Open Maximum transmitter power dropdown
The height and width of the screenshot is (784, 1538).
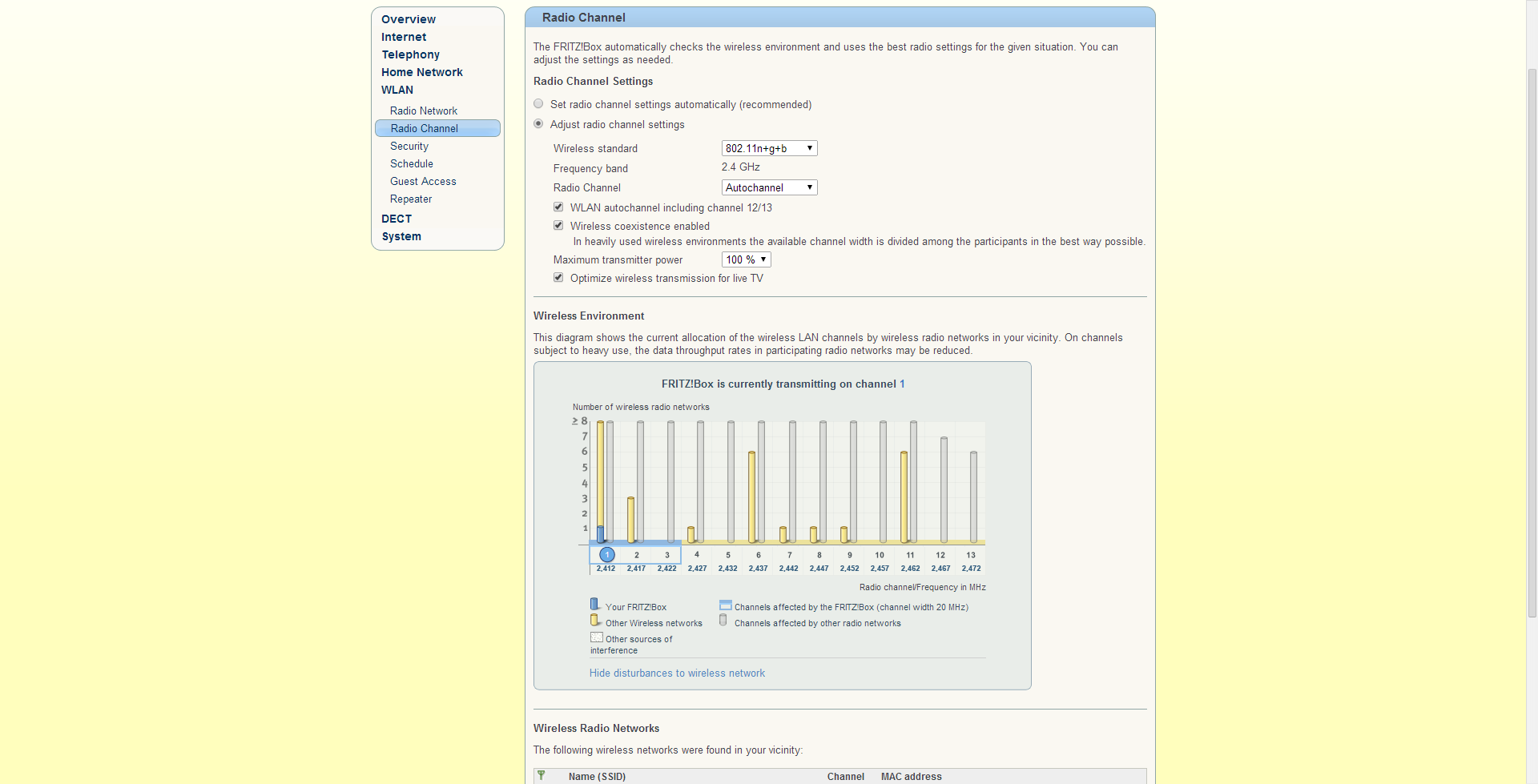[747, 259]
